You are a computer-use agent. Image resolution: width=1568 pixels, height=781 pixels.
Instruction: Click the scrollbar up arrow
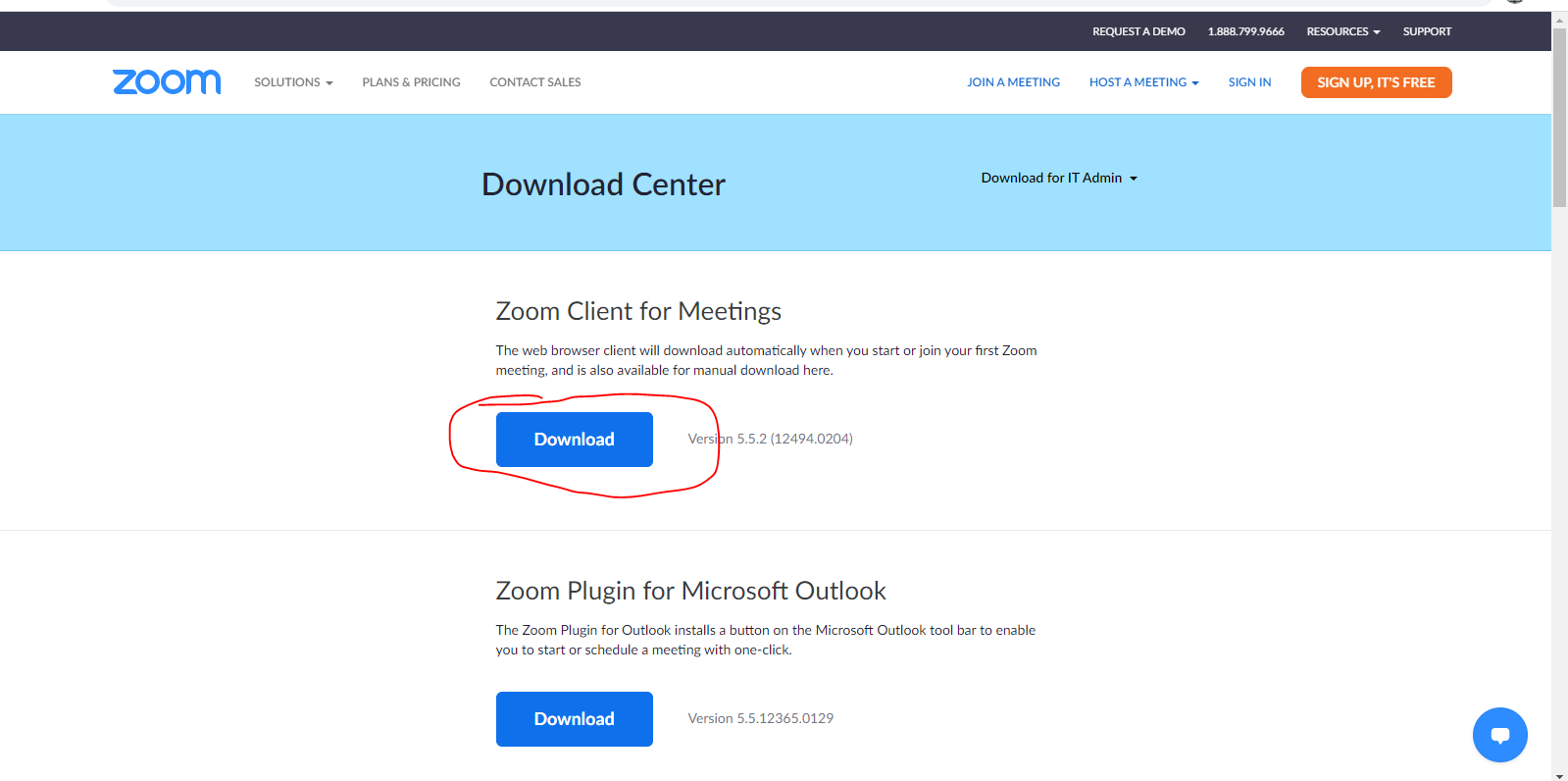1559,21
